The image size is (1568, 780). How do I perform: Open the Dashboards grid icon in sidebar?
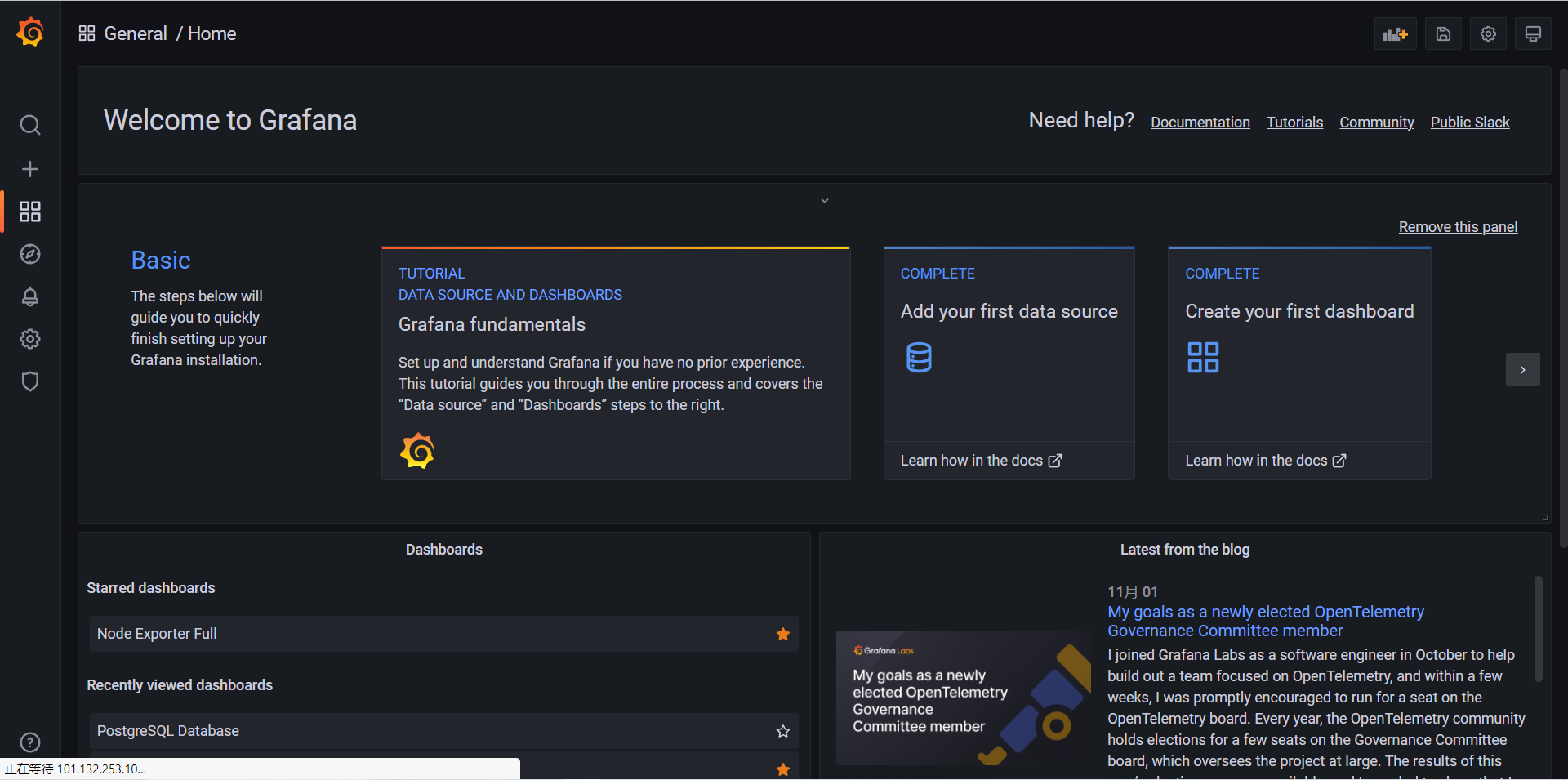[x=30, y=212]
